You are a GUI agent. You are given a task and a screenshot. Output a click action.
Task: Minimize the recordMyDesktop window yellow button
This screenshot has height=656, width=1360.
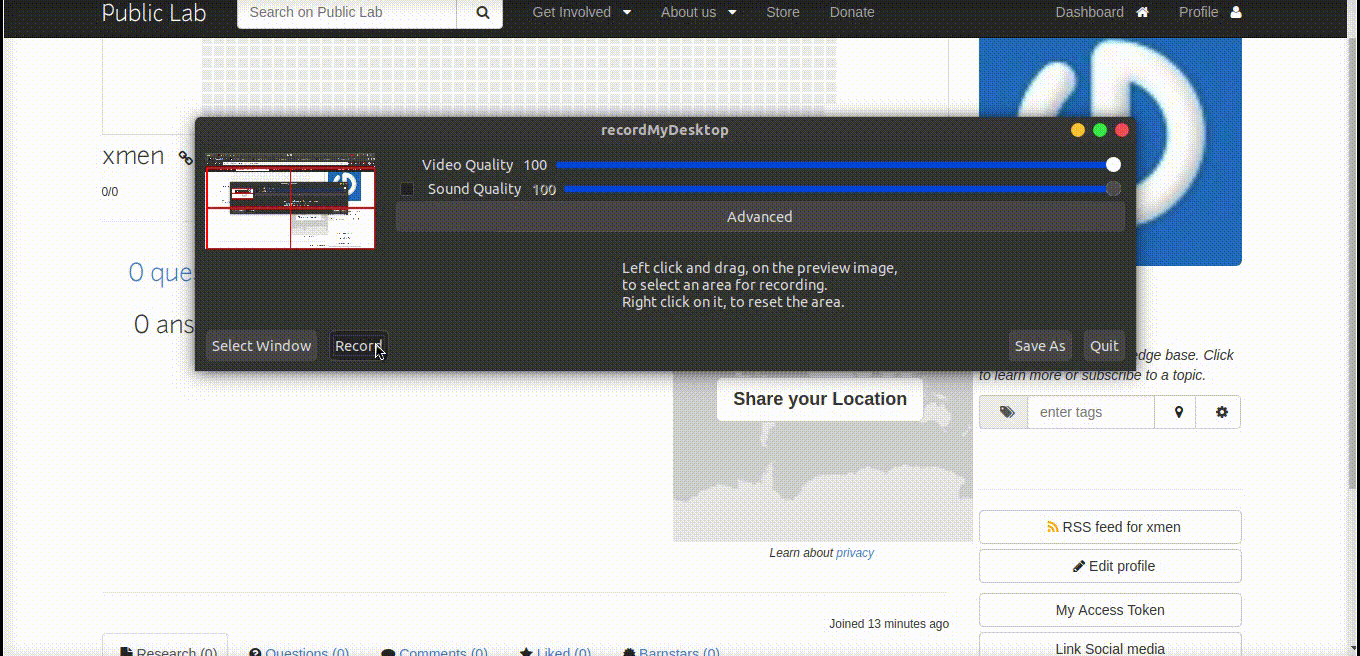pos(1078,130)
